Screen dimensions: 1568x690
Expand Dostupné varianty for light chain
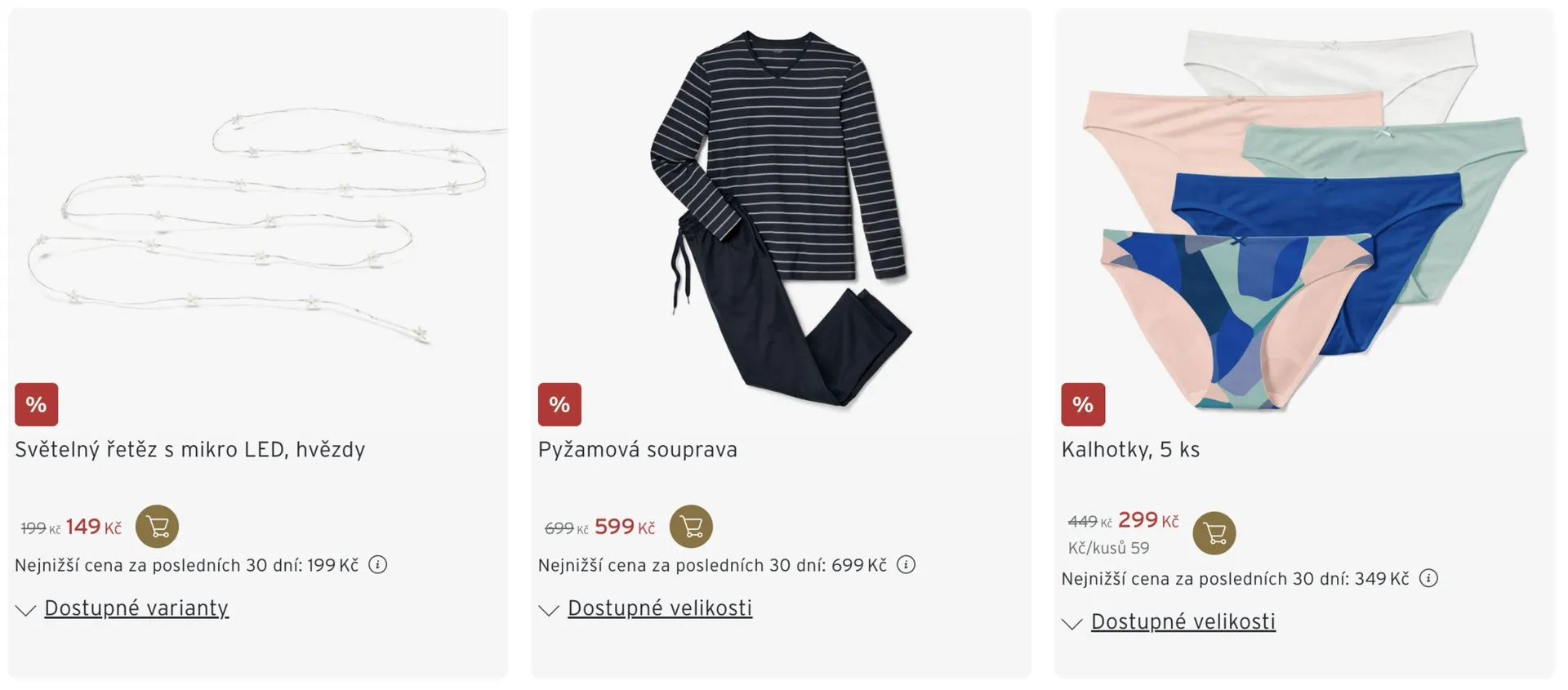tap(136, 608)
